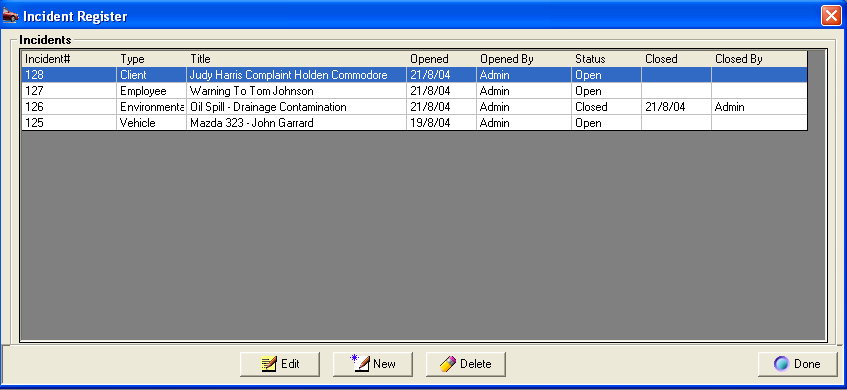Close the Incident Register window
The image size is (847, 390).
click(x=831, y=16)
